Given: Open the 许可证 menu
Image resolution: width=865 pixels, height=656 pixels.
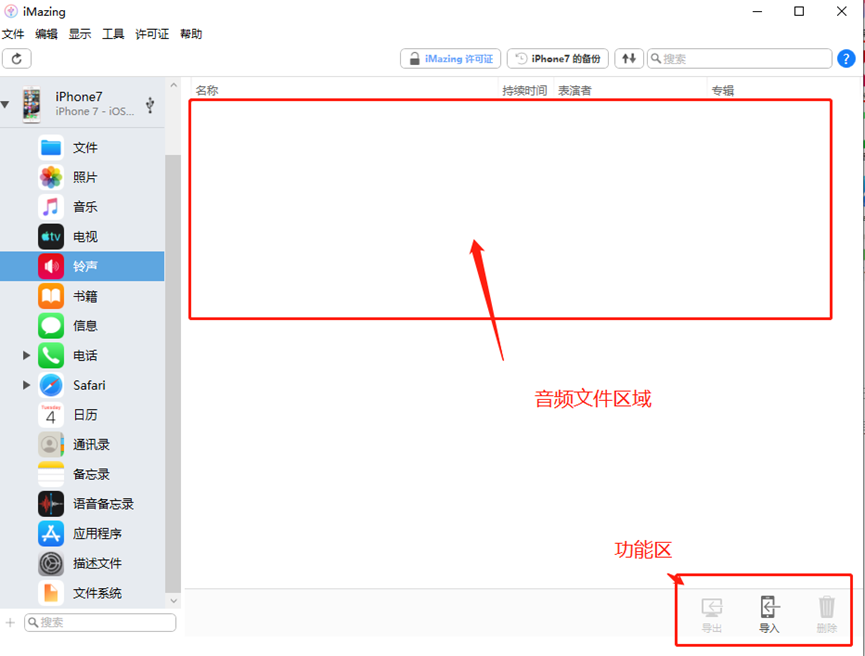Looking at the screenshot, I should click(152, 34).
